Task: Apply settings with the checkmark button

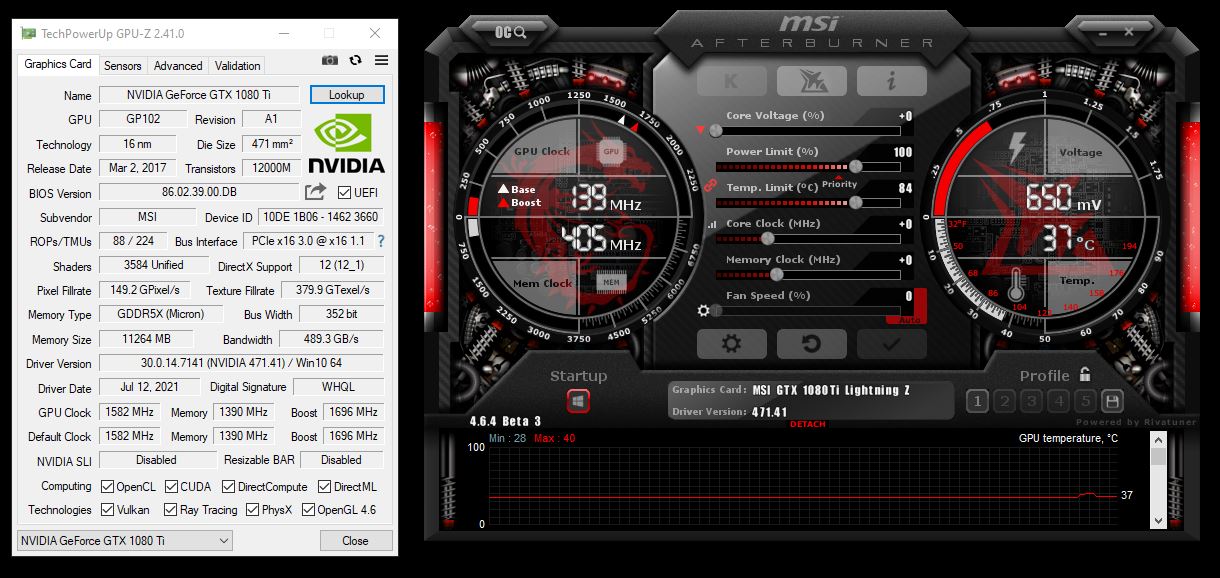Action: [x=891, y=343]
